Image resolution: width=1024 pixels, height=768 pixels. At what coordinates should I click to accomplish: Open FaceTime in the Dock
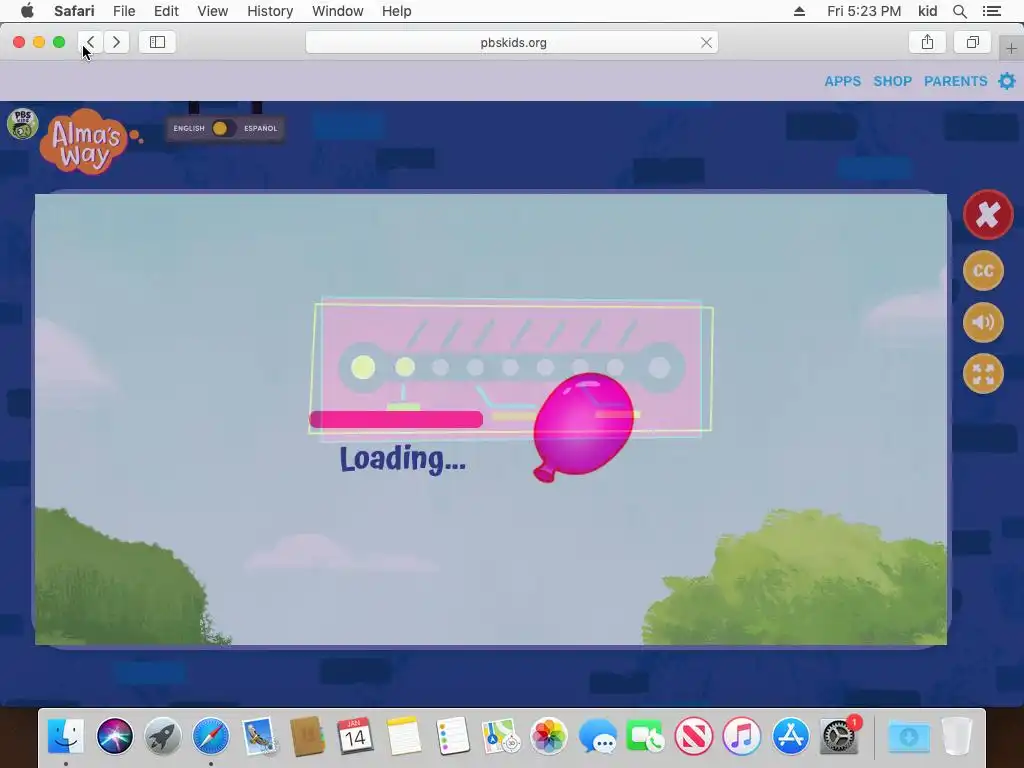645,736
